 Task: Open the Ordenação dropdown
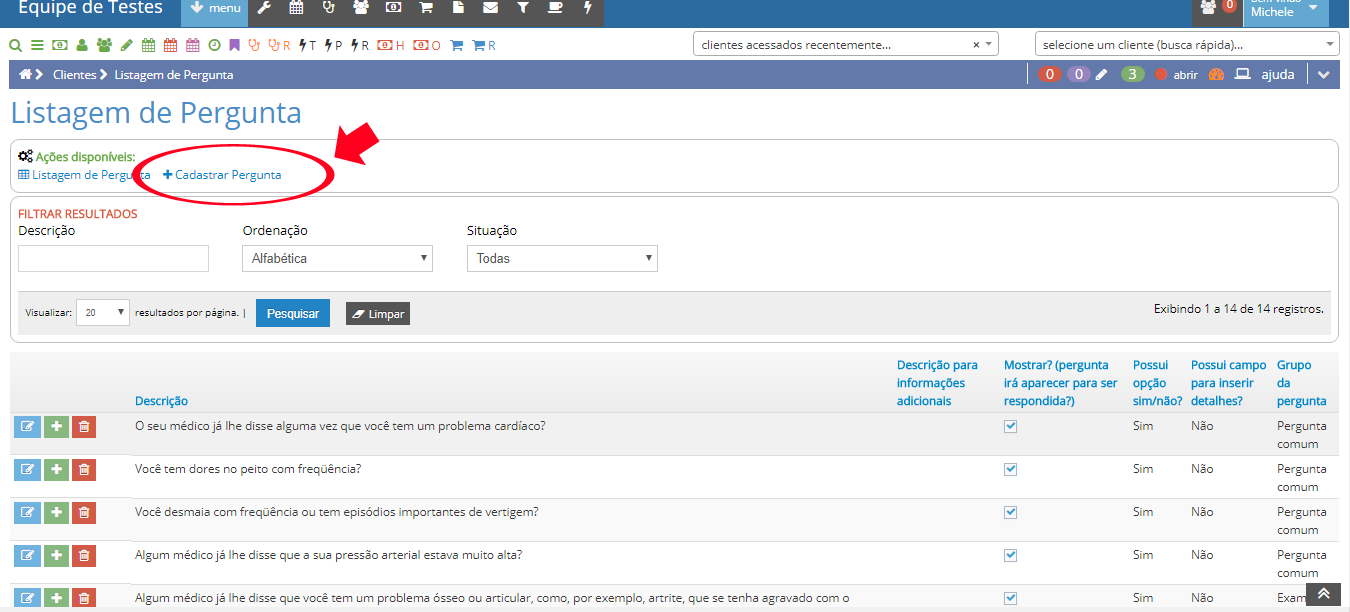pyautogui.click(x=336, y=259)
